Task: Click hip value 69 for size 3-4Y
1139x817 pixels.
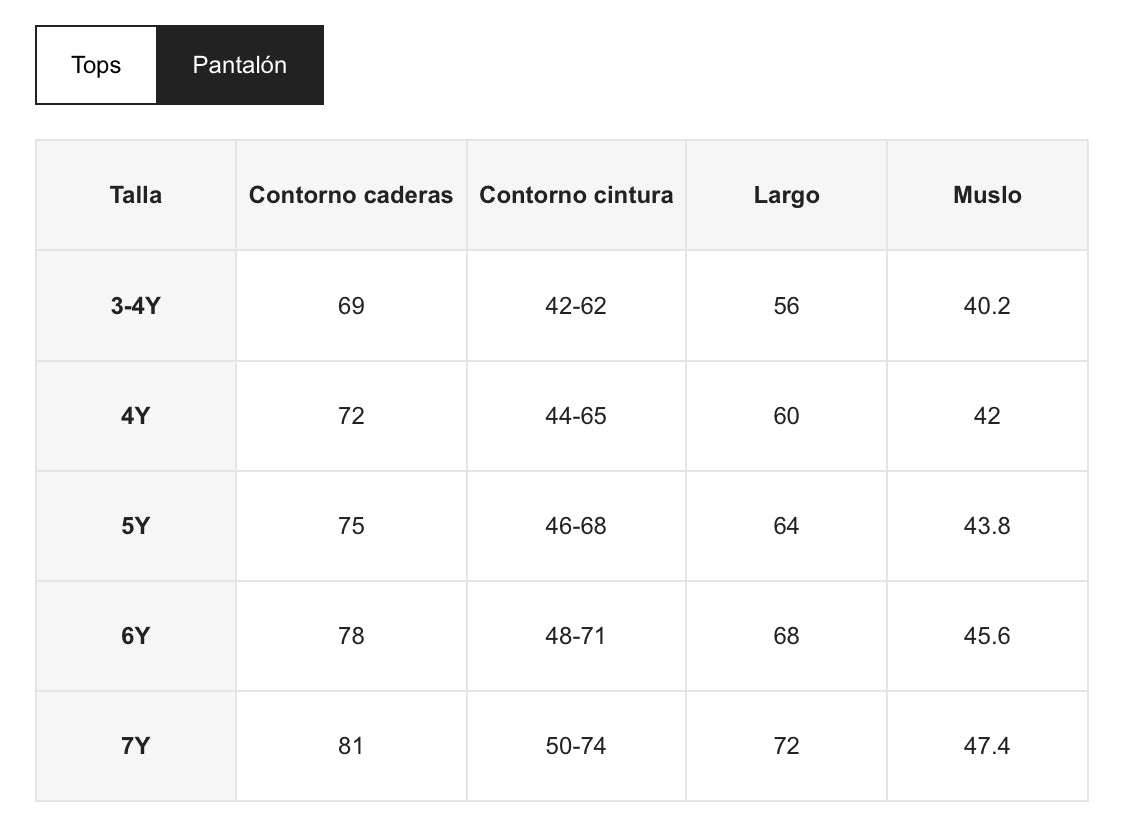Action: coord(351,306)
